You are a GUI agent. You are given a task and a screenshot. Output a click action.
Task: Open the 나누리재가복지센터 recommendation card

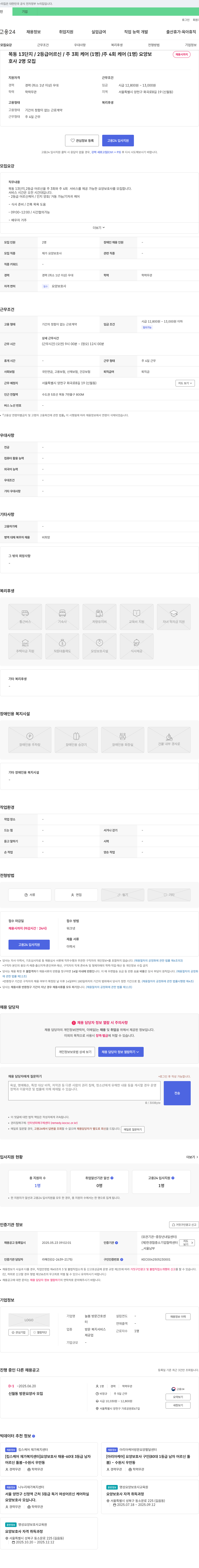[x=49, y=1497]
